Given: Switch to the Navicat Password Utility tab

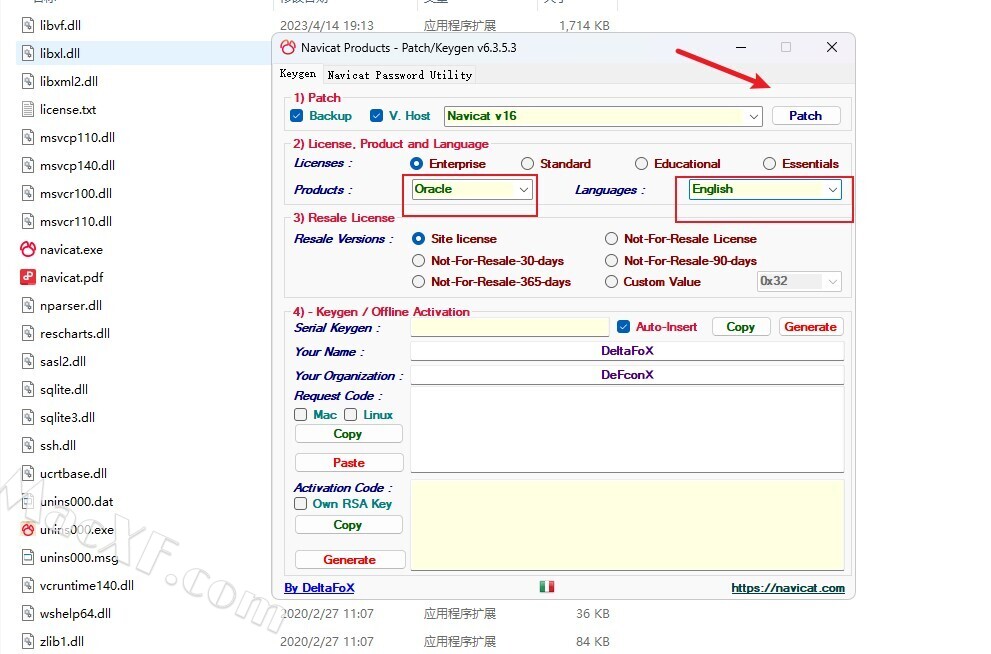Looking at the screenshot, I should 399,75.
